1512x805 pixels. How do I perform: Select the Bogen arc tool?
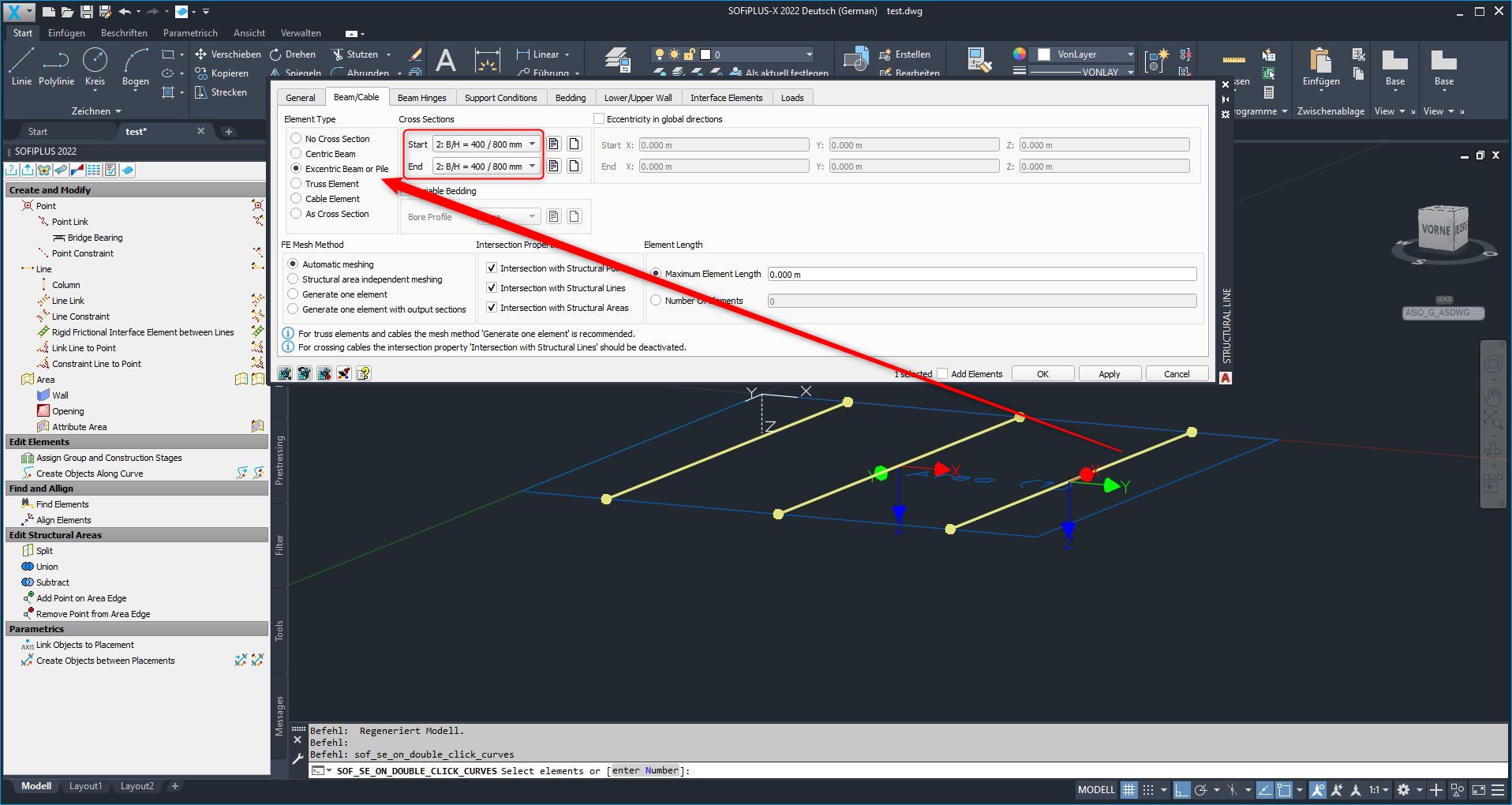tap(135, 66)
